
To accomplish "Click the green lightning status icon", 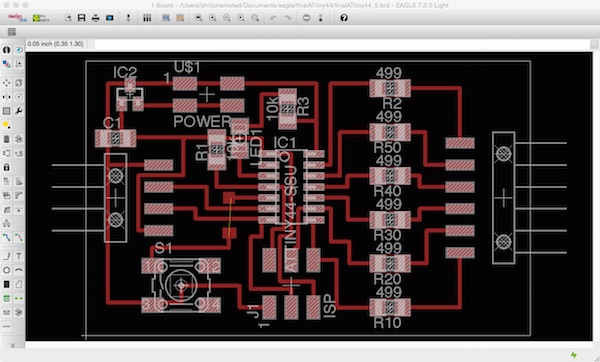I will (x=574, y=355).
